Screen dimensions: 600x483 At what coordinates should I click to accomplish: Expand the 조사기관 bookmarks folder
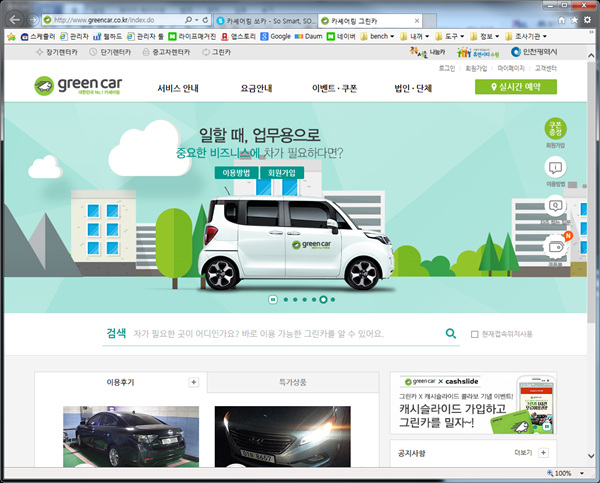(526, 36)
